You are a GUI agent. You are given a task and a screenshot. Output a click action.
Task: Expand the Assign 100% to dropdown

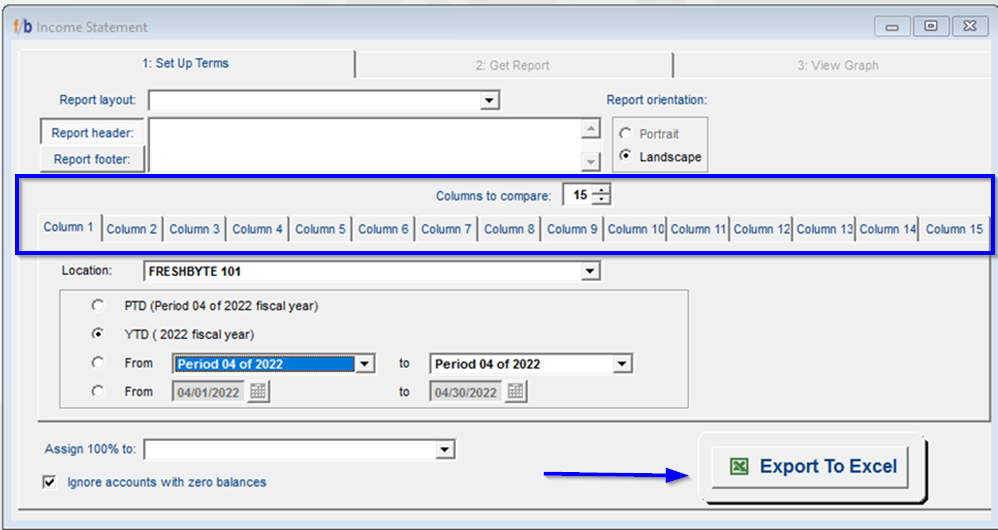[x=444, y=450]
